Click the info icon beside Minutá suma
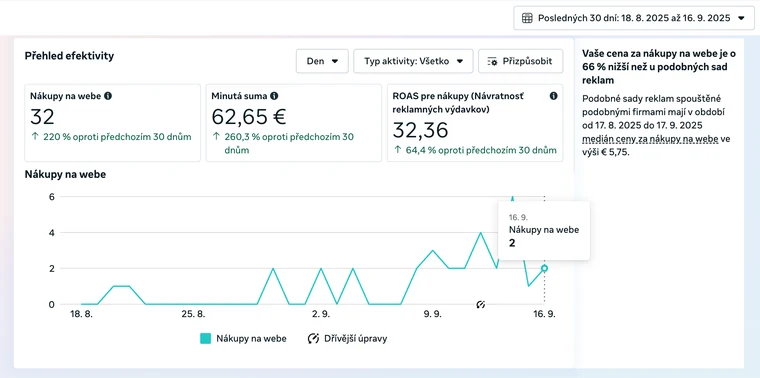Screen dimensions: 760x378 [x=274, y=96]
